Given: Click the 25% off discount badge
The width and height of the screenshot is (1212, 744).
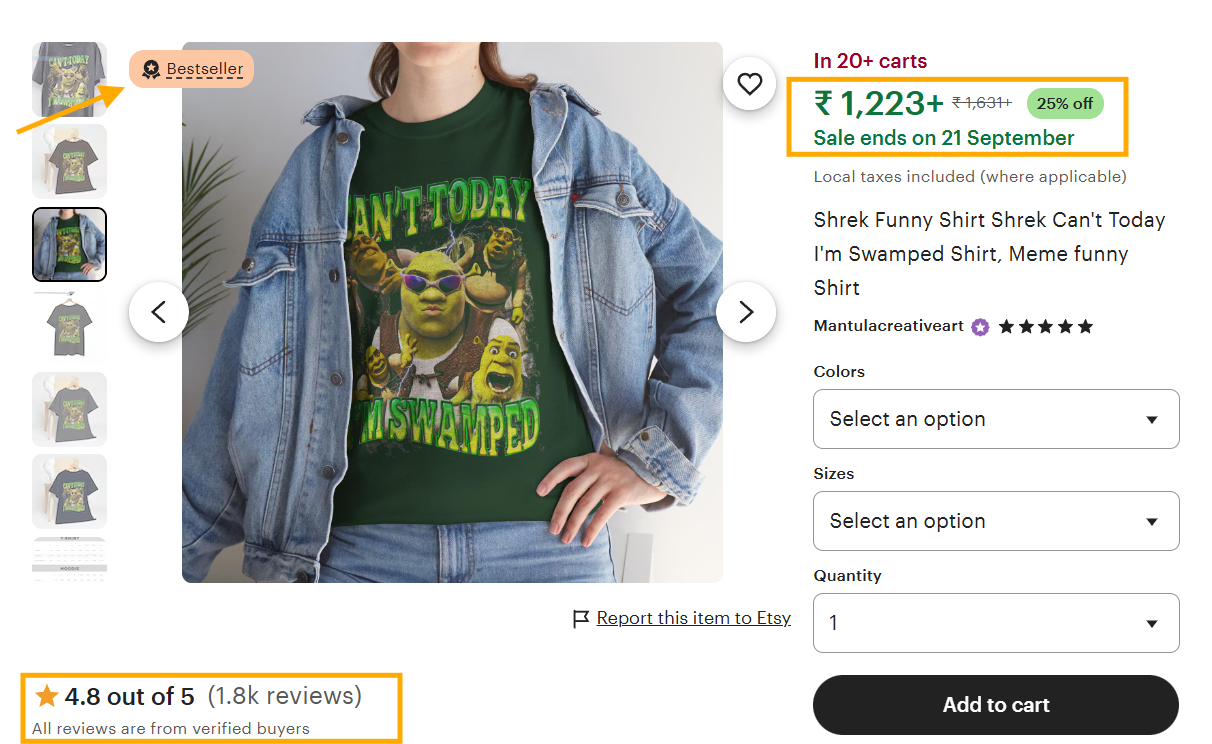Looking at the screenshot, I should coord(1065,103).
